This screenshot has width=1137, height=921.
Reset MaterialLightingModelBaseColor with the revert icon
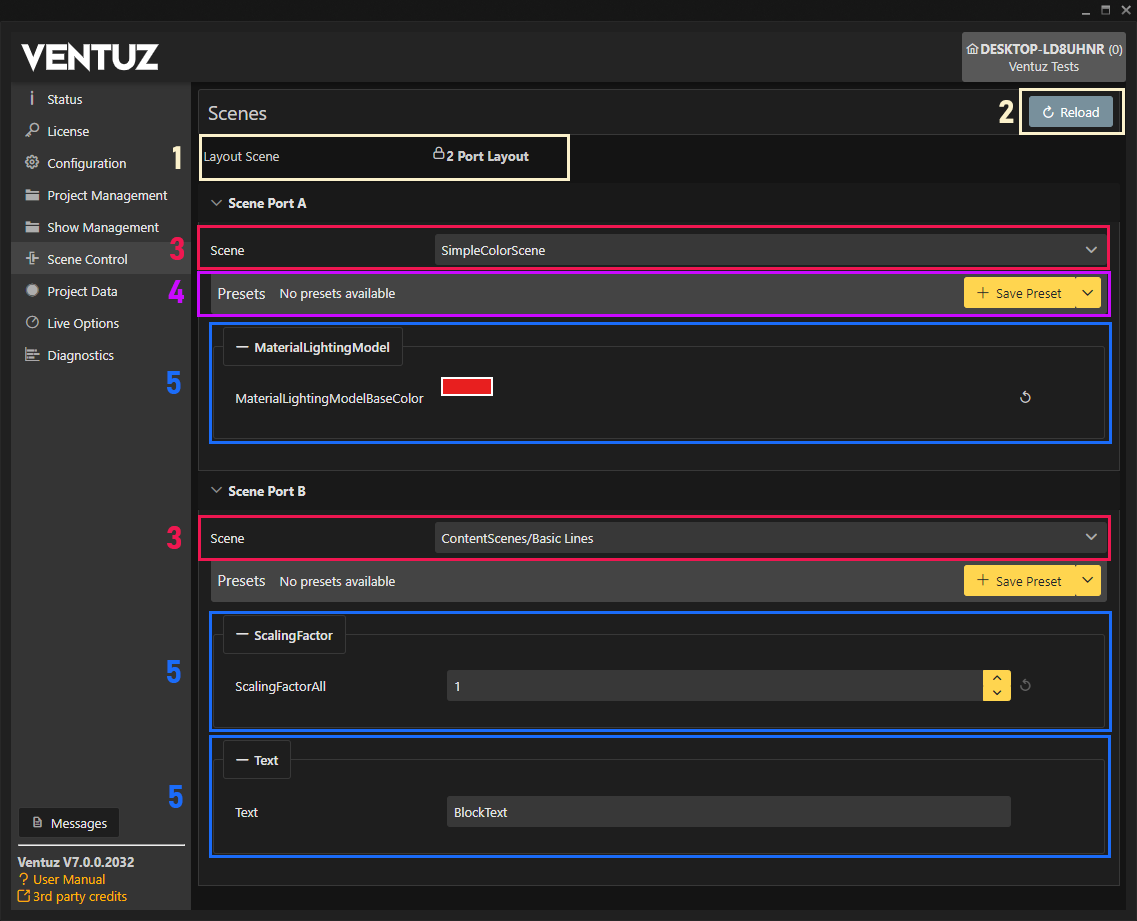1025,398
